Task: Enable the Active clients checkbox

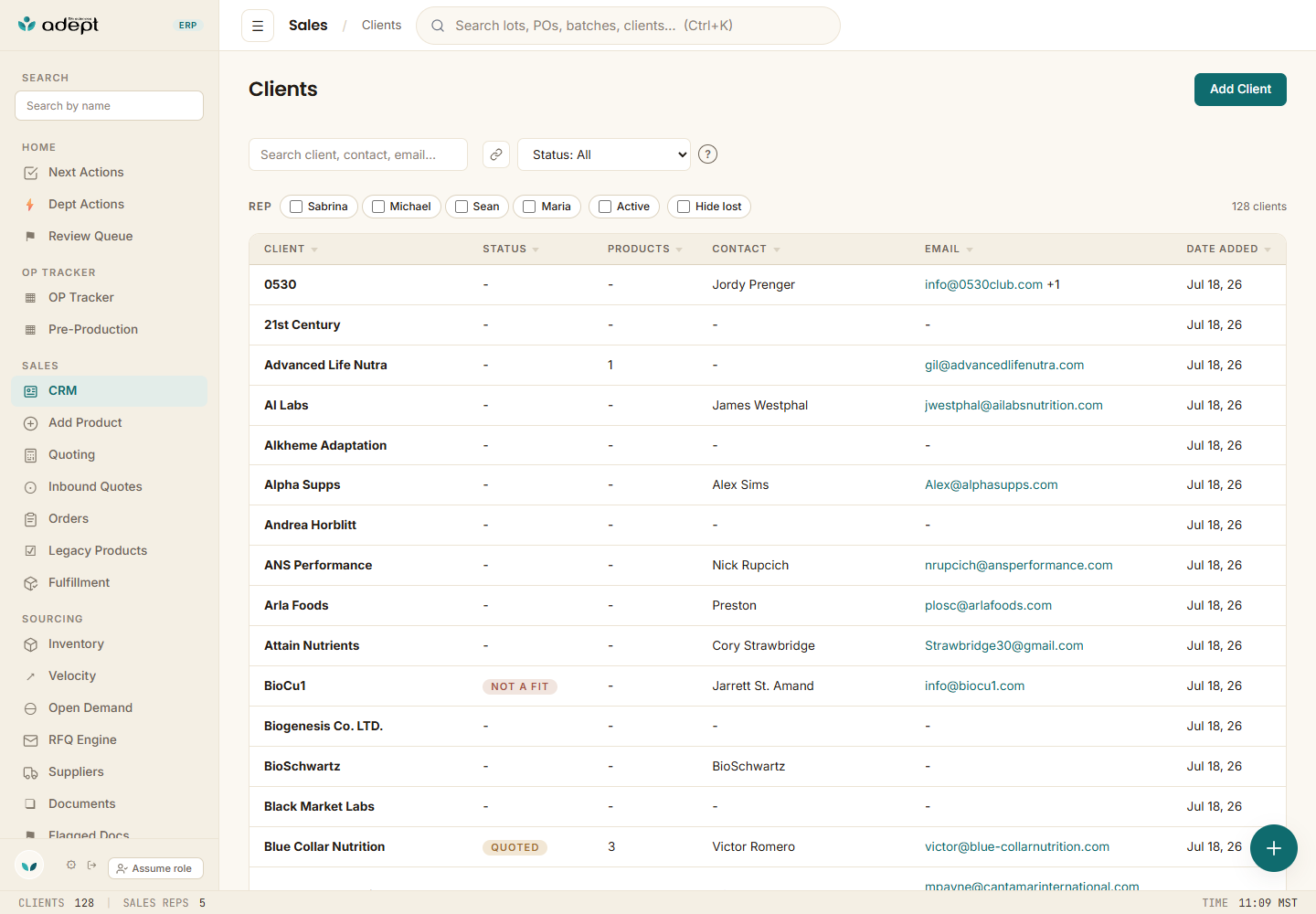Action: click(605, 207)
